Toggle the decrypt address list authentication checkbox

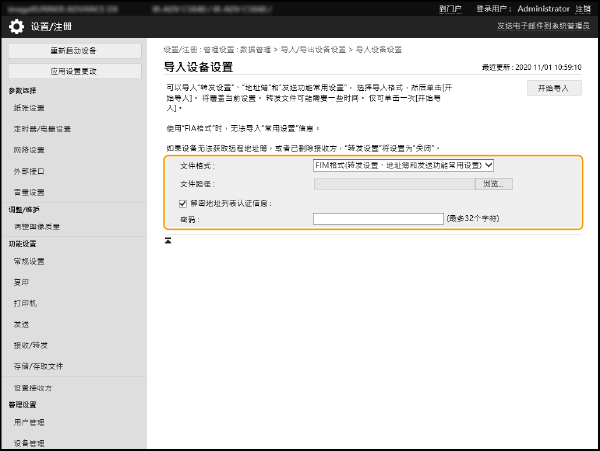pyautogui.click(x=169, y=203)
